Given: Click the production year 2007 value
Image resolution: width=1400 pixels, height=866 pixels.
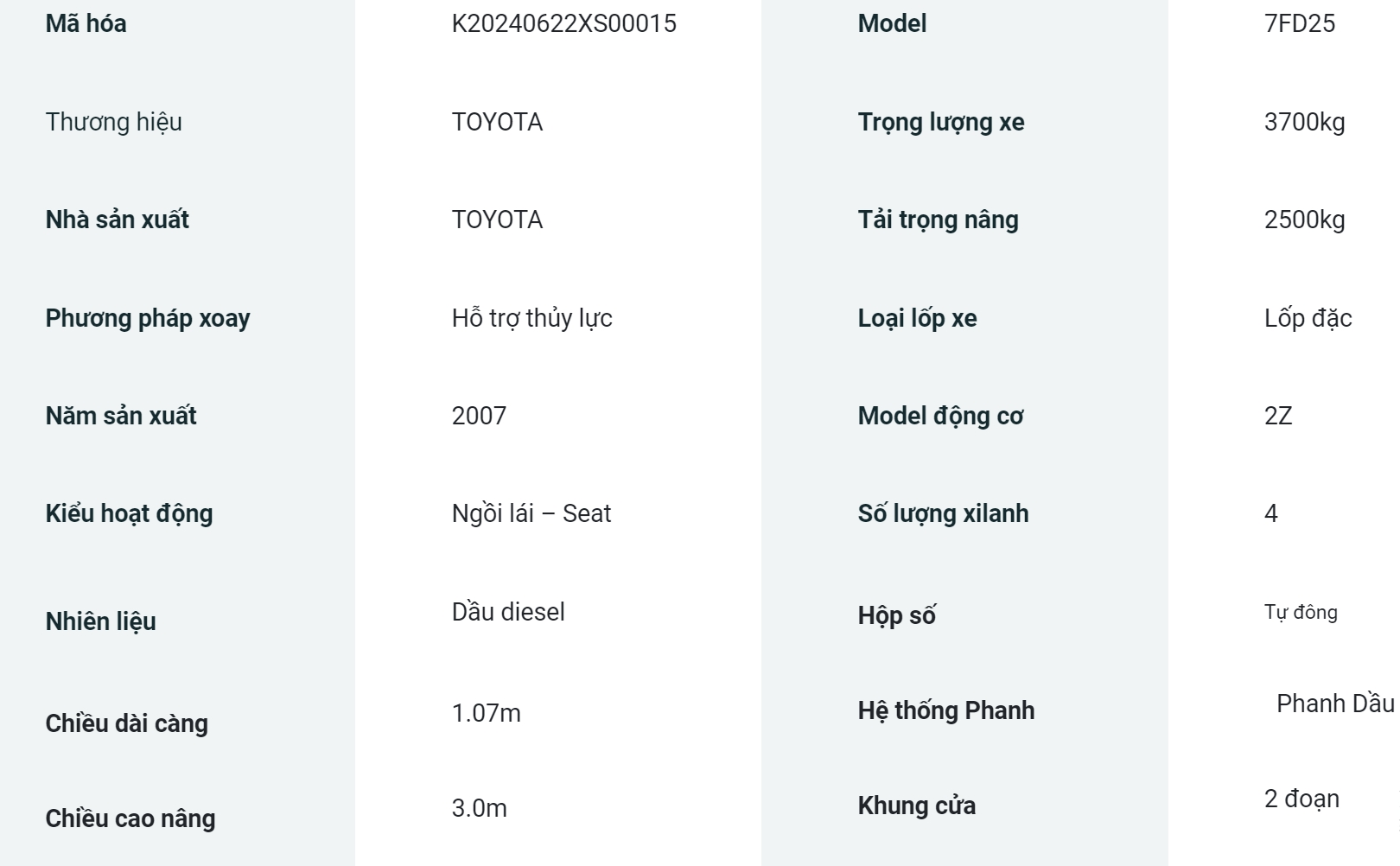Looking at the screenshot, I should pyautogui.click(x=479, y=416).
